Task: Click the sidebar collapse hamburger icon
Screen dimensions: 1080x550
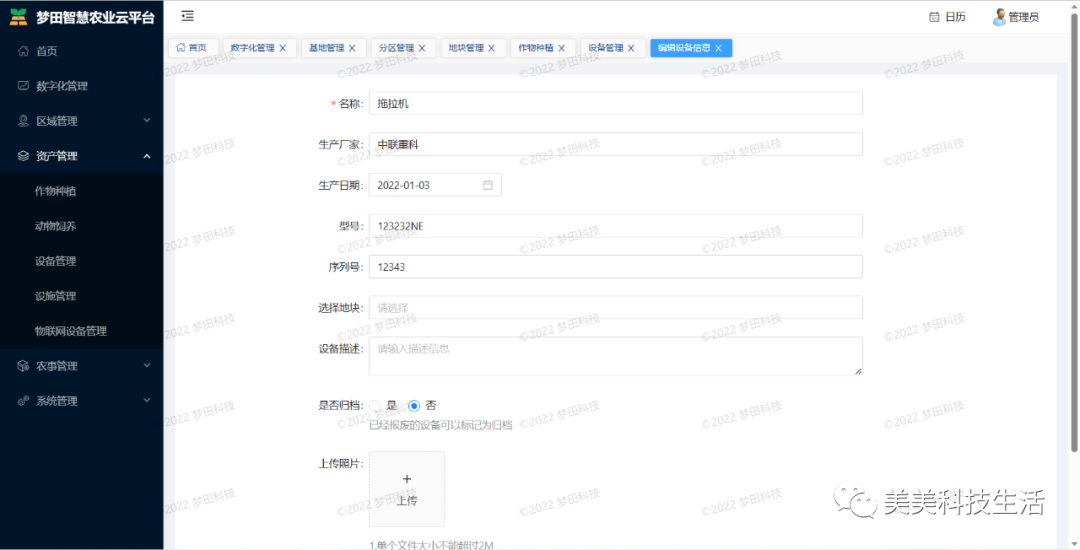Action: (x=187, y=17)
